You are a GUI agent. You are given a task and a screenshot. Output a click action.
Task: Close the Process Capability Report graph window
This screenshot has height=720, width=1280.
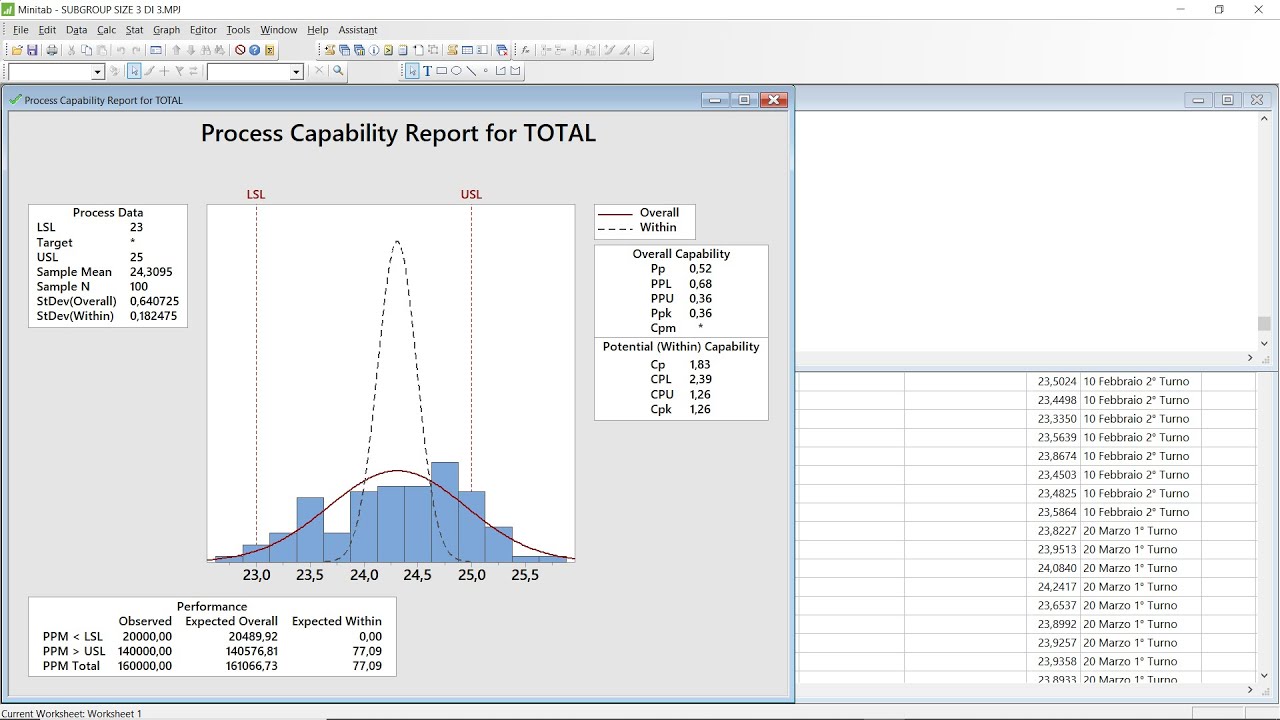point(774,99)
